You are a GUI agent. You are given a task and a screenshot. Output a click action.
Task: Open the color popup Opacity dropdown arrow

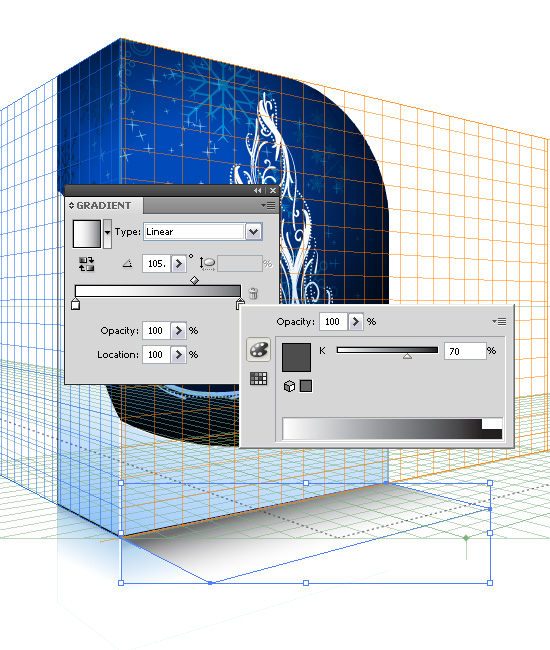pos(356,322)
